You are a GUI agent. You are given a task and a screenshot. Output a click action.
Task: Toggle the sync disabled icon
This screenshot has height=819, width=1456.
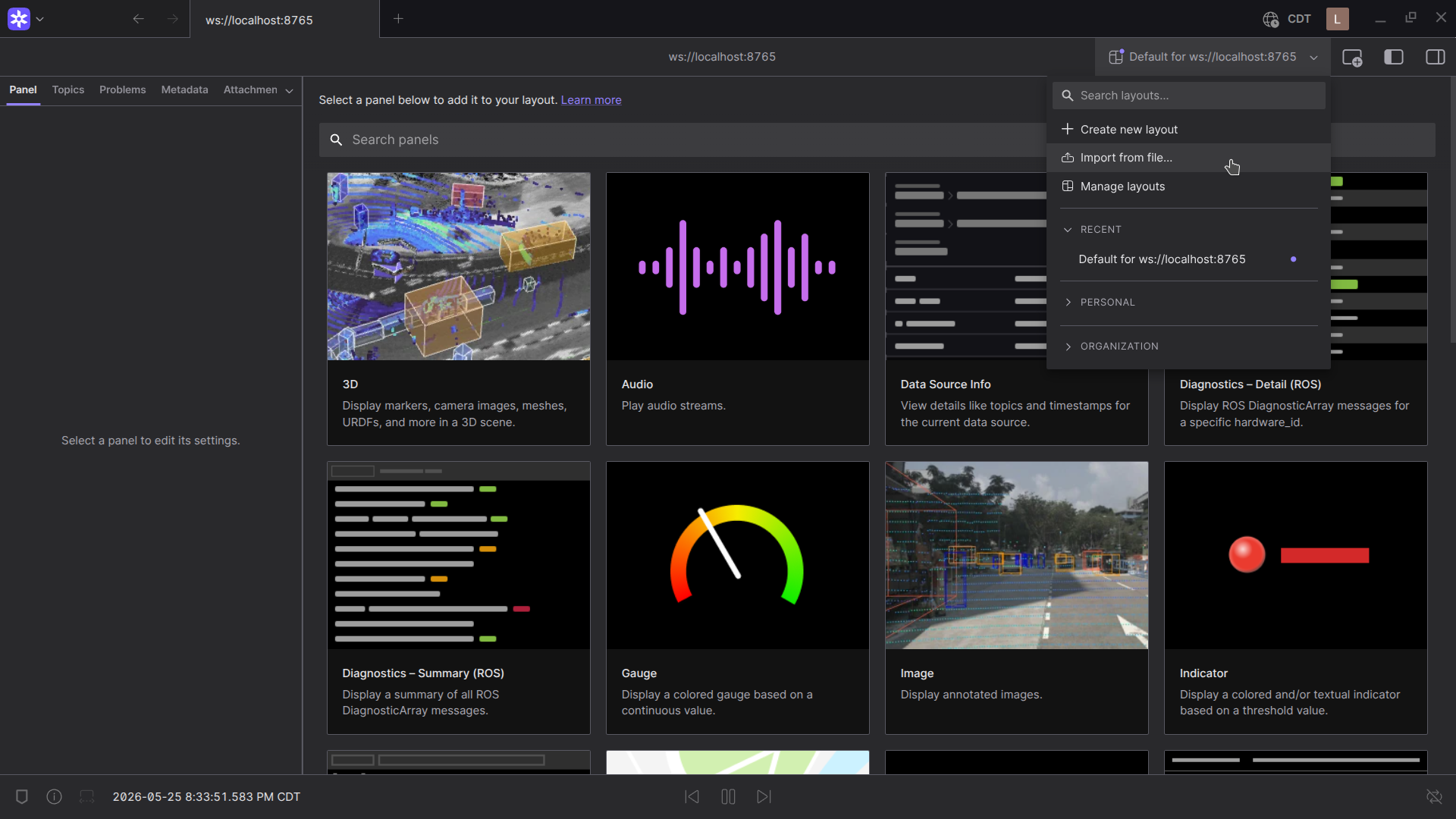point(1434,796)
